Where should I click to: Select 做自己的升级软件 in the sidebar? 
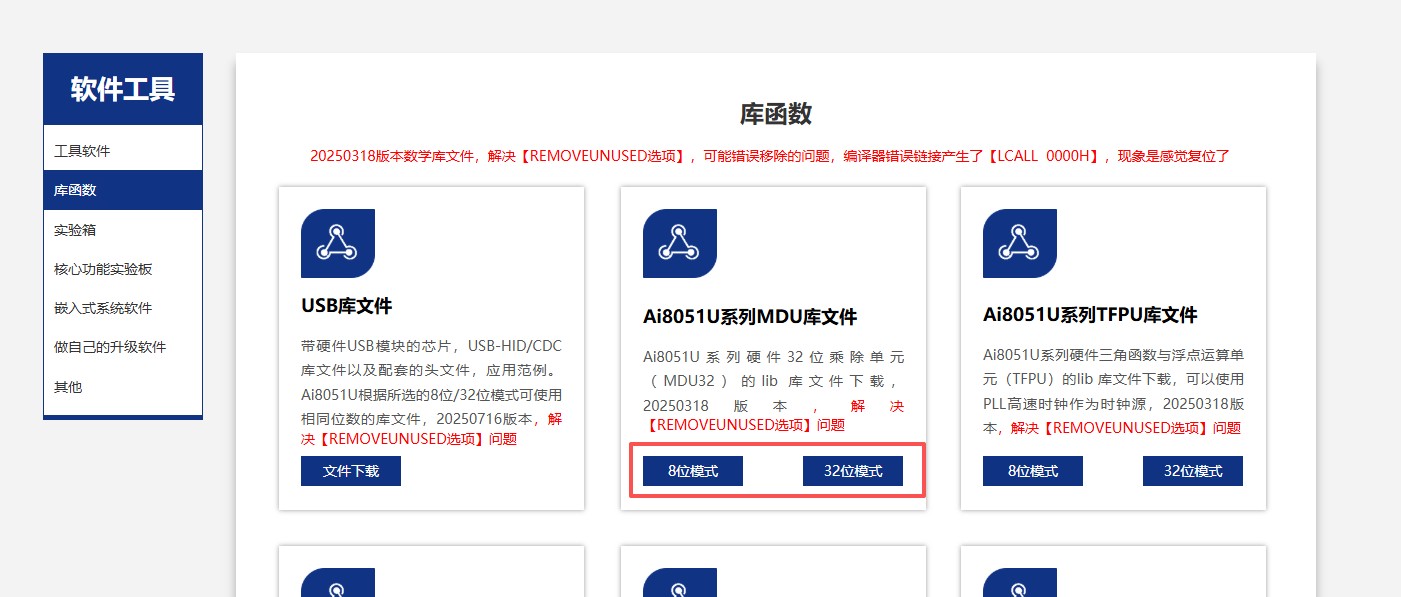110,347
